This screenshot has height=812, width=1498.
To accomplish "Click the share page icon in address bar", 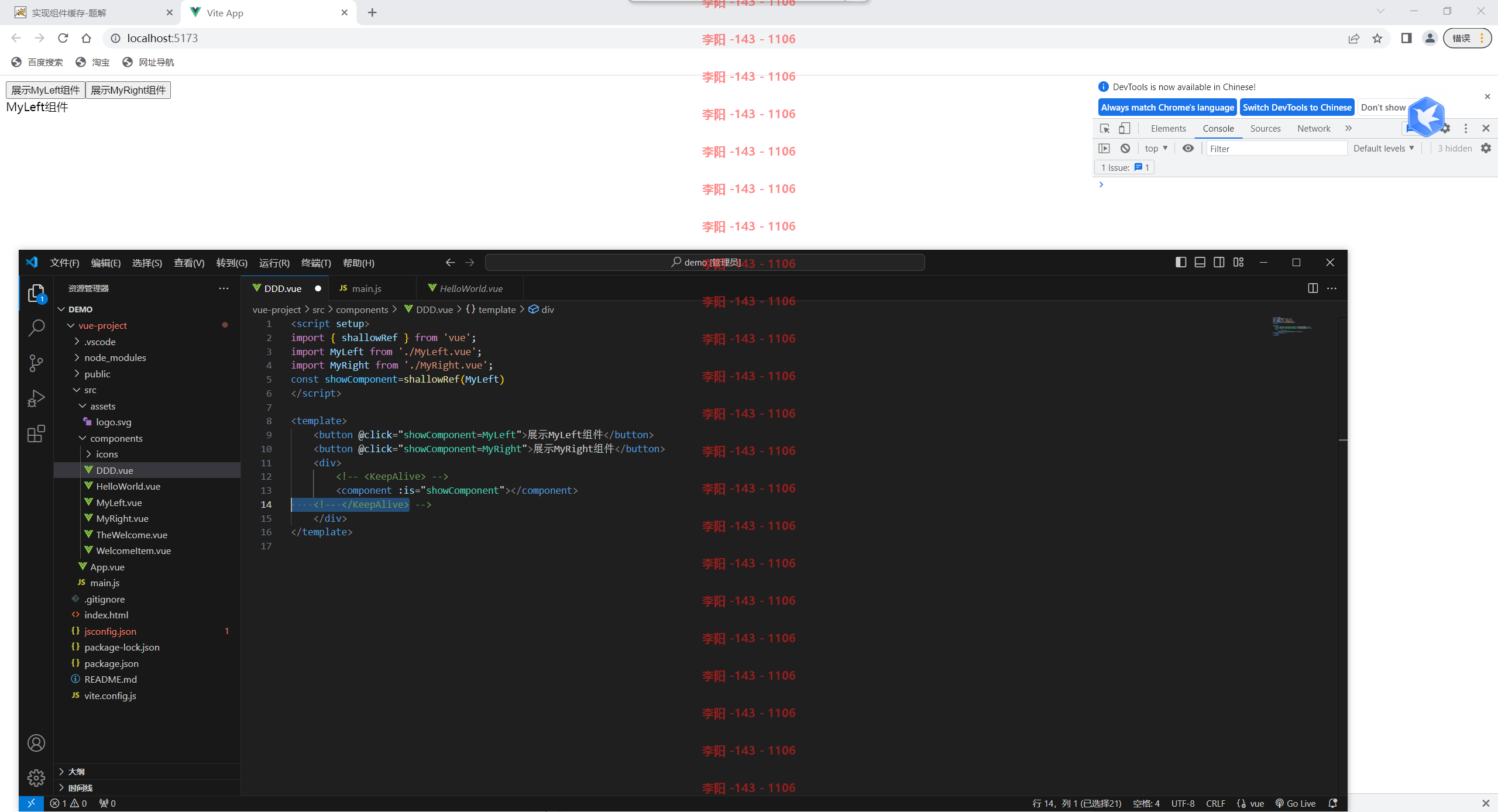I will (x=1354, y=39).
